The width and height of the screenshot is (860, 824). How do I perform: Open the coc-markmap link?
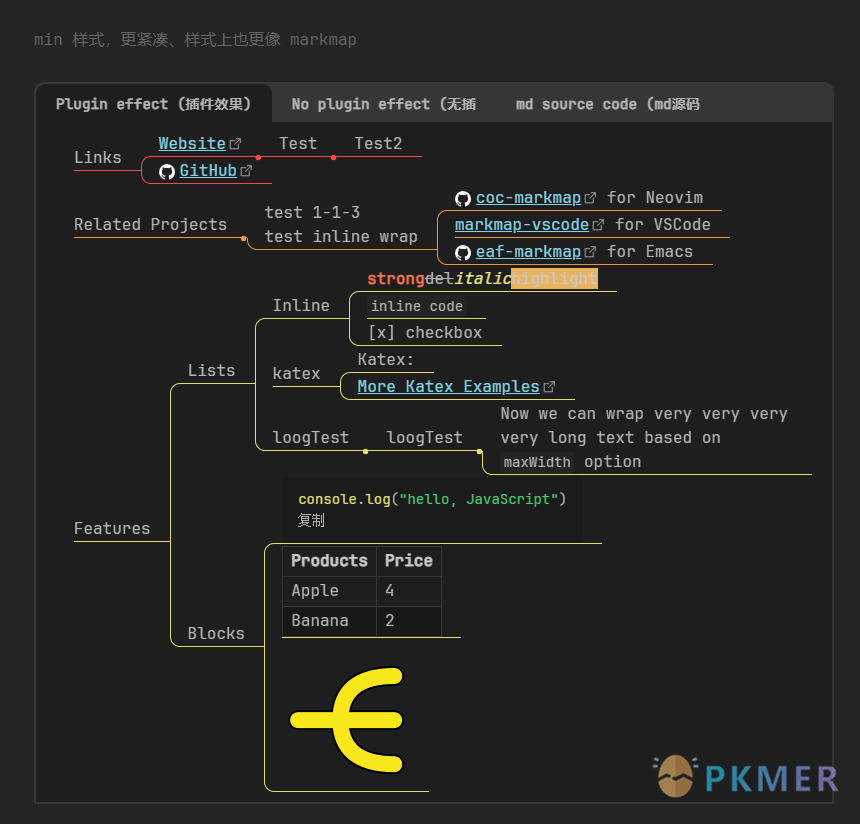[x=528, y=197]
